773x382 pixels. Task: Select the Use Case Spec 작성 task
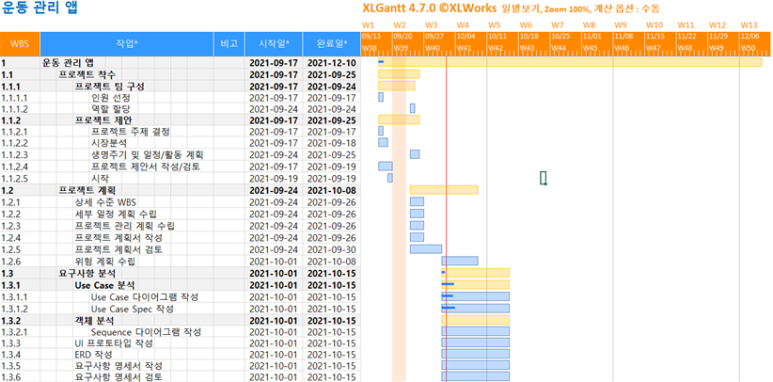(x=132, y=309)
